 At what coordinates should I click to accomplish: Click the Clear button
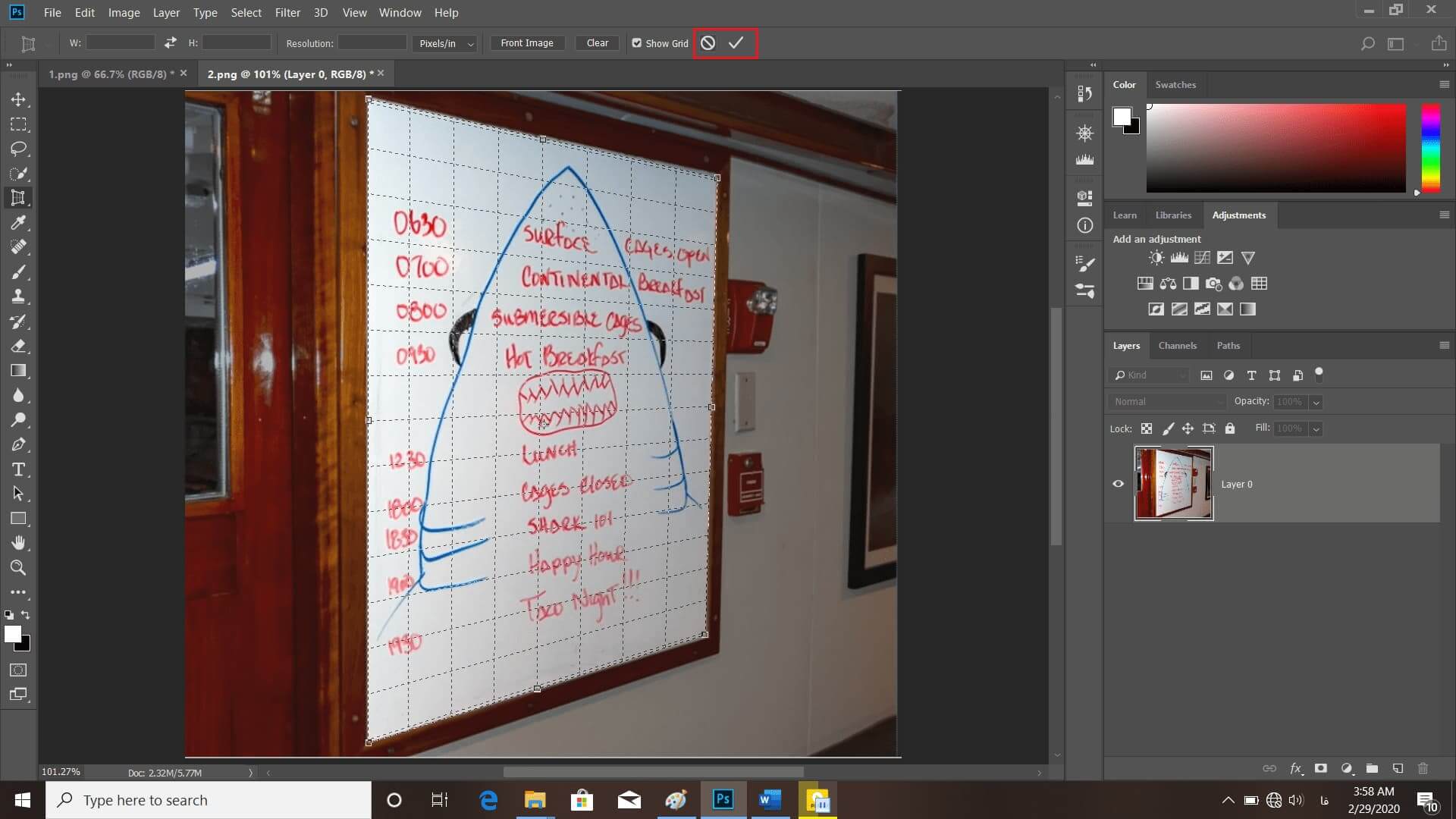pyautogui.click(x=598, y=43)
